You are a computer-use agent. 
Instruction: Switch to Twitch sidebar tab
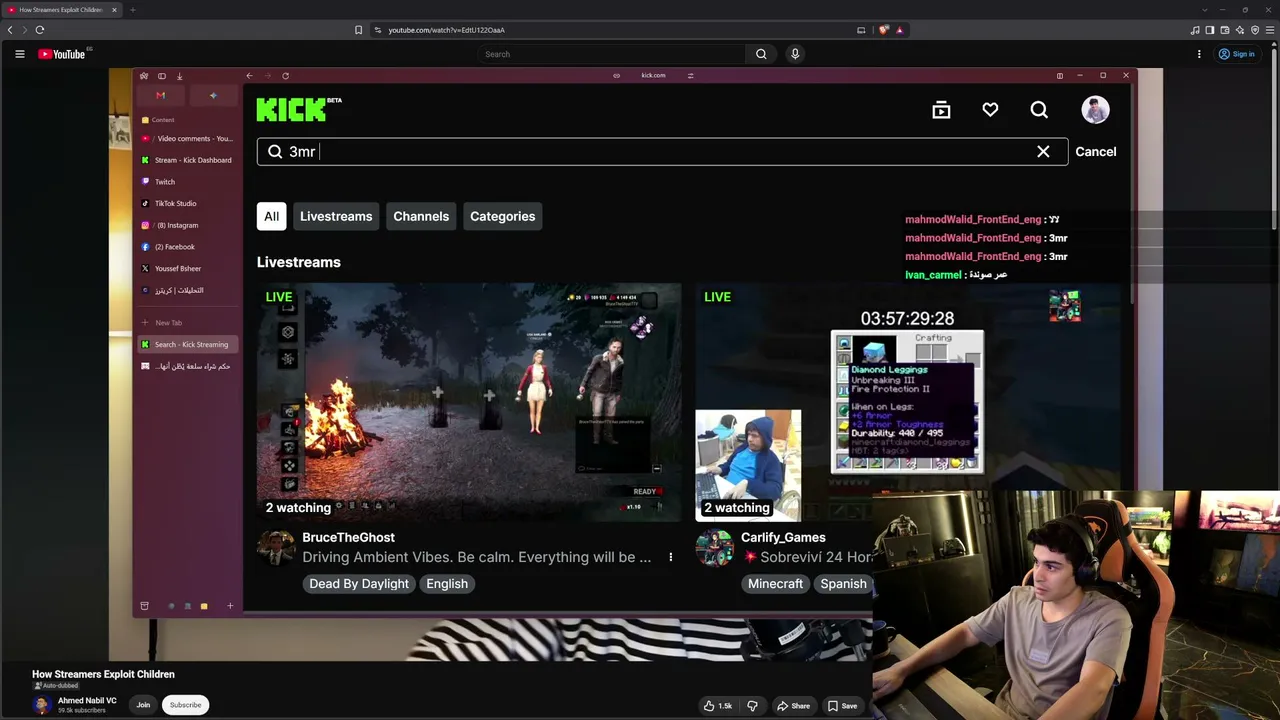[188, 182]
